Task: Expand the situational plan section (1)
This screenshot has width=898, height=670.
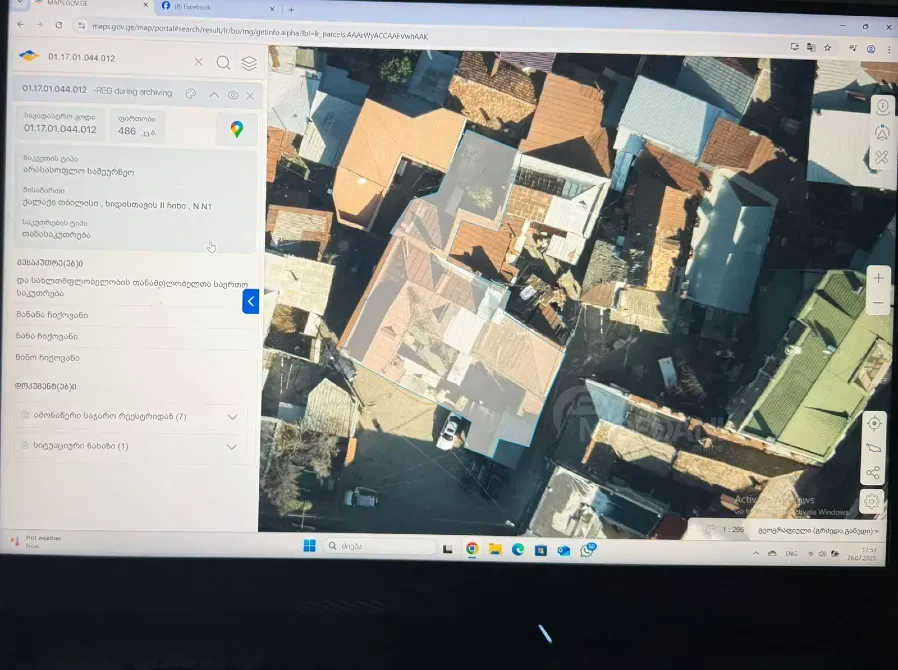Action: [232, 447]
